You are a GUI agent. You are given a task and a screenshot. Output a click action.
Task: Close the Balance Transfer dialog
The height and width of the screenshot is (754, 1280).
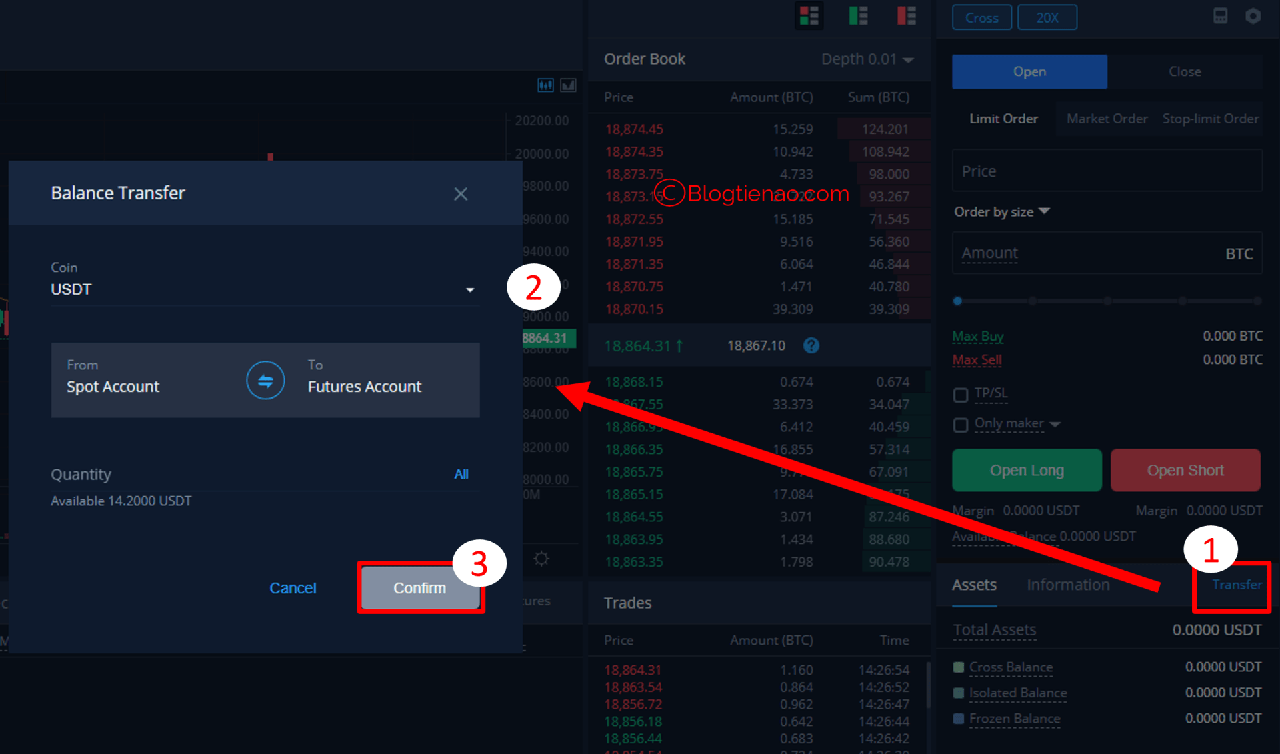coord(461,194)
